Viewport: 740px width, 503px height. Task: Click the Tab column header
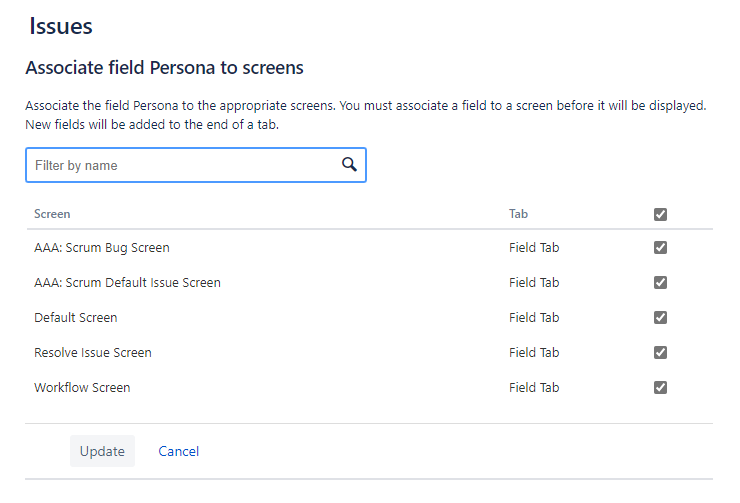point(518,214)
